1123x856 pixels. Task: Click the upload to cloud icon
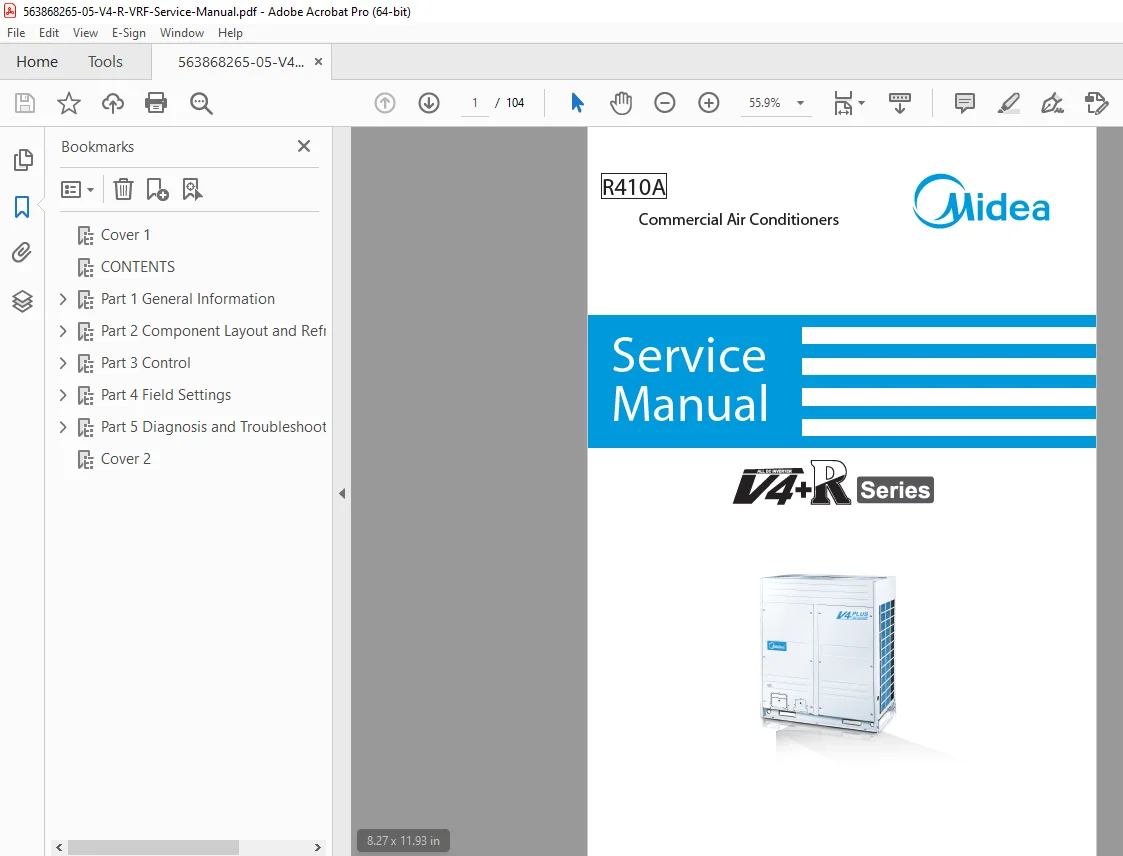[x=112, y=103]
